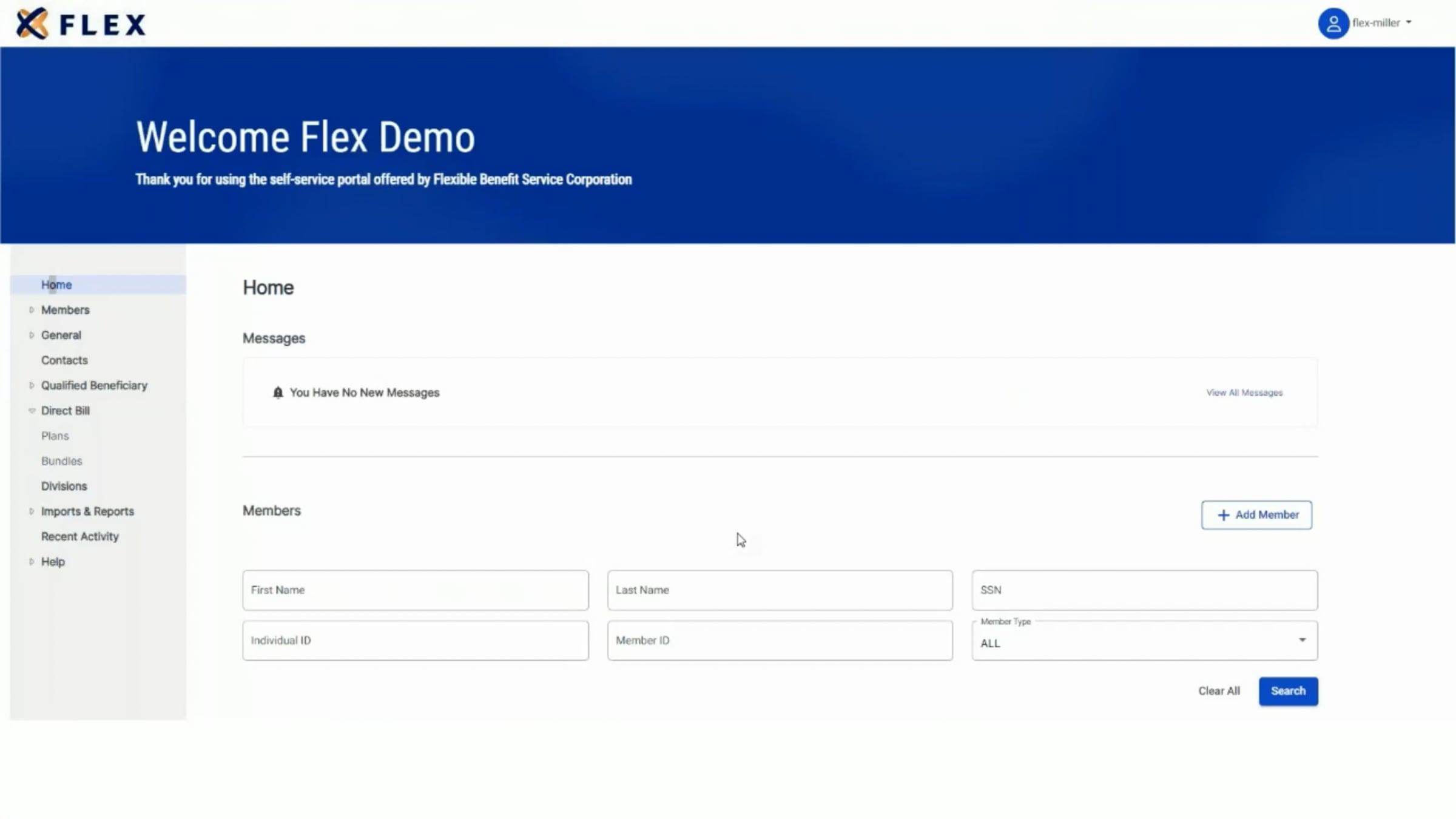1456x819 pixels.
Task: Open the Direct Bill sidebar item
Action: [x=65, y=411]
